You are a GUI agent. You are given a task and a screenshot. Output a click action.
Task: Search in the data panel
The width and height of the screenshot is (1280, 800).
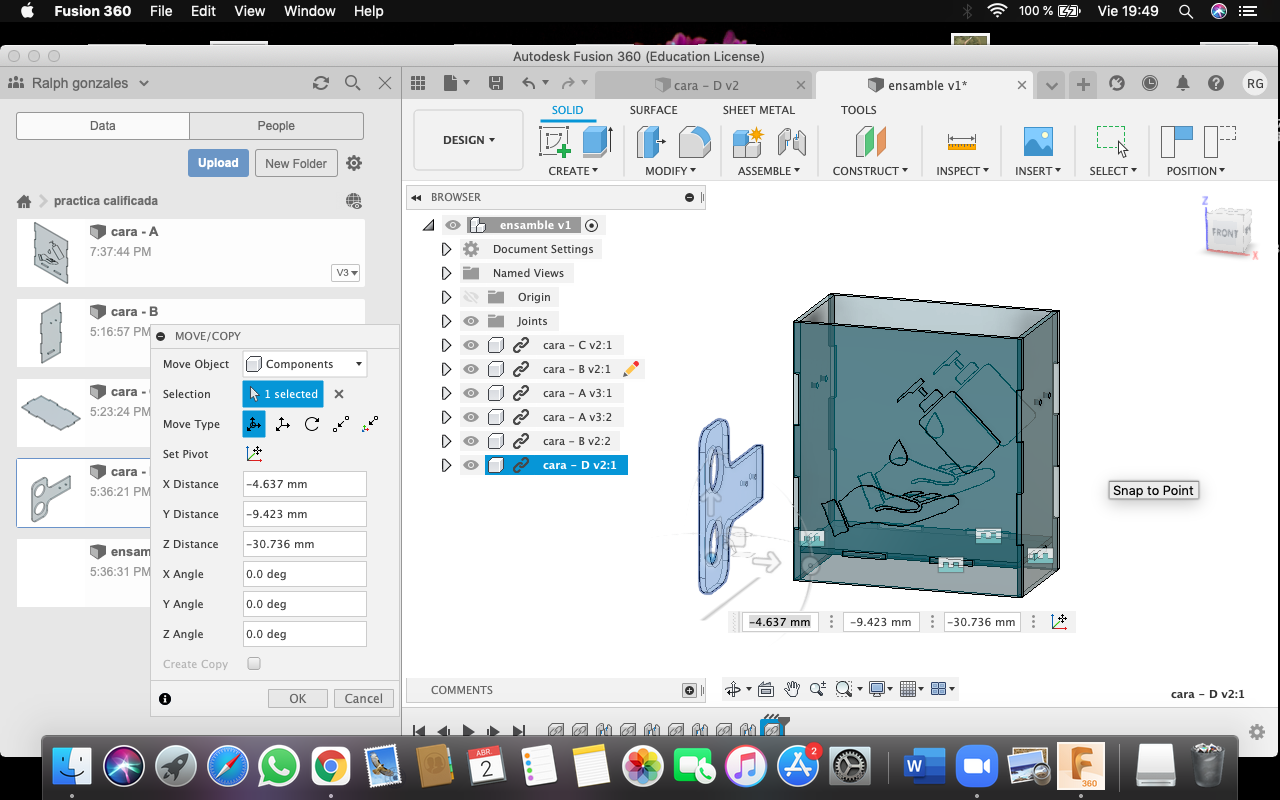[352, 84]
